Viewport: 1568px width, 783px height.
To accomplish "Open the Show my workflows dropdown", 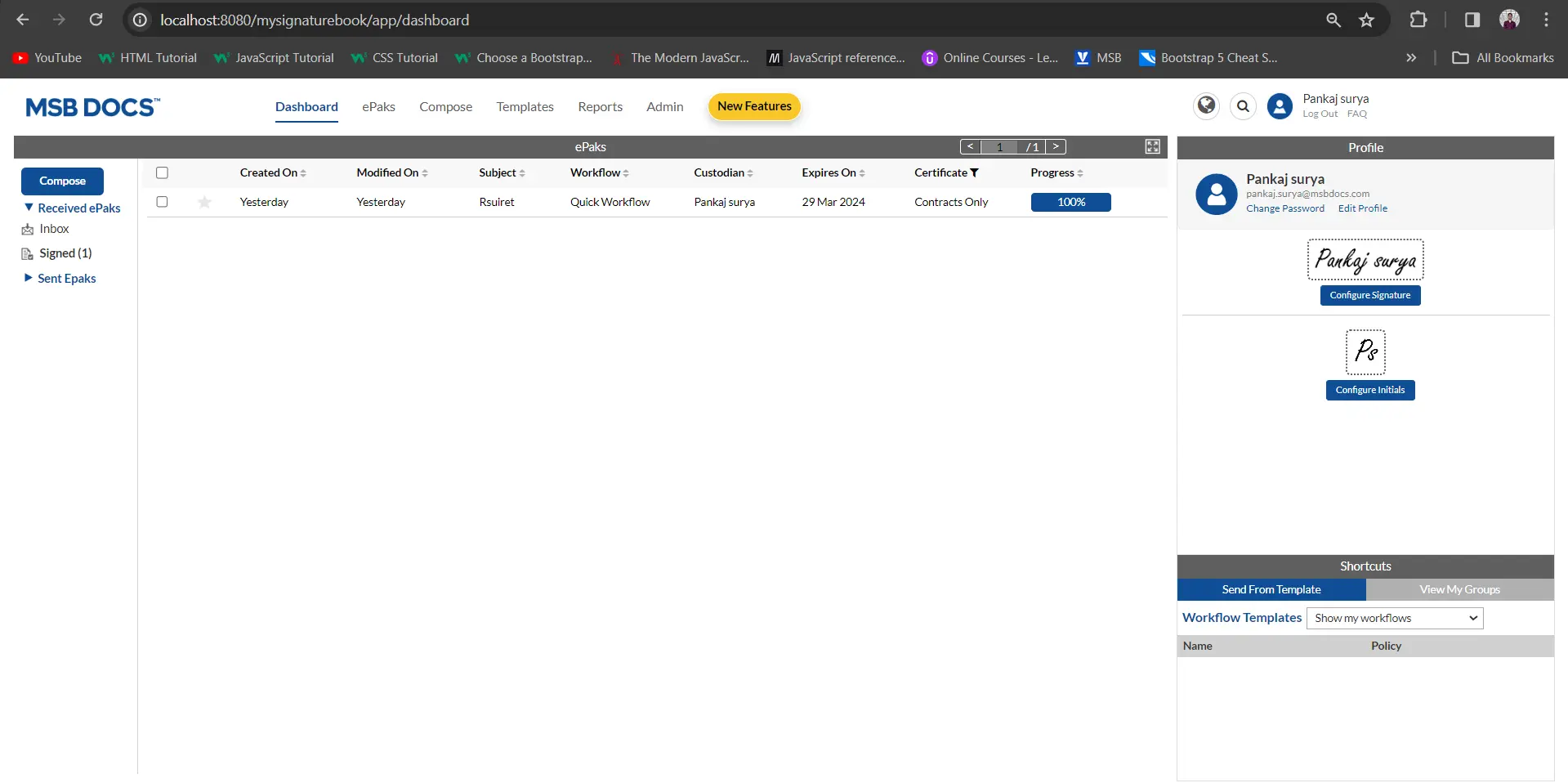I will click(1395, 618).
